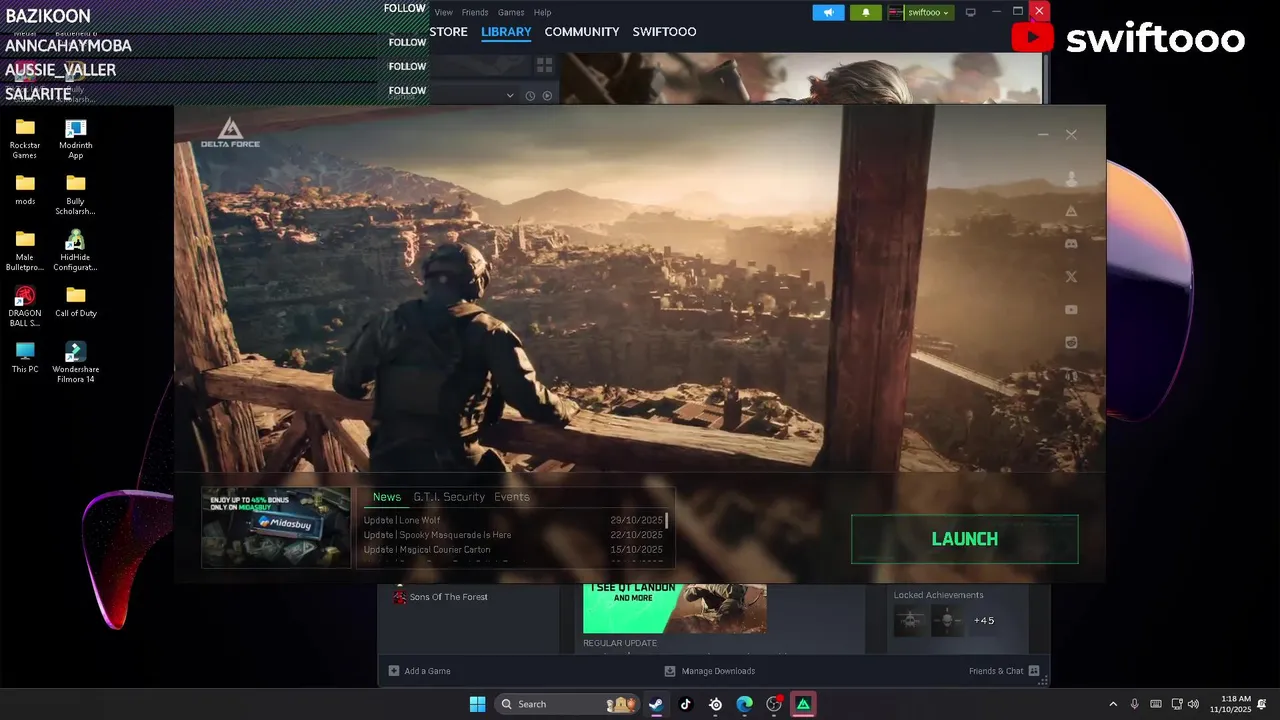Open the X (Twitter) icon in launcher sidebar
This screenshot has height=720, width=1280.
[x=1071, y=276]
